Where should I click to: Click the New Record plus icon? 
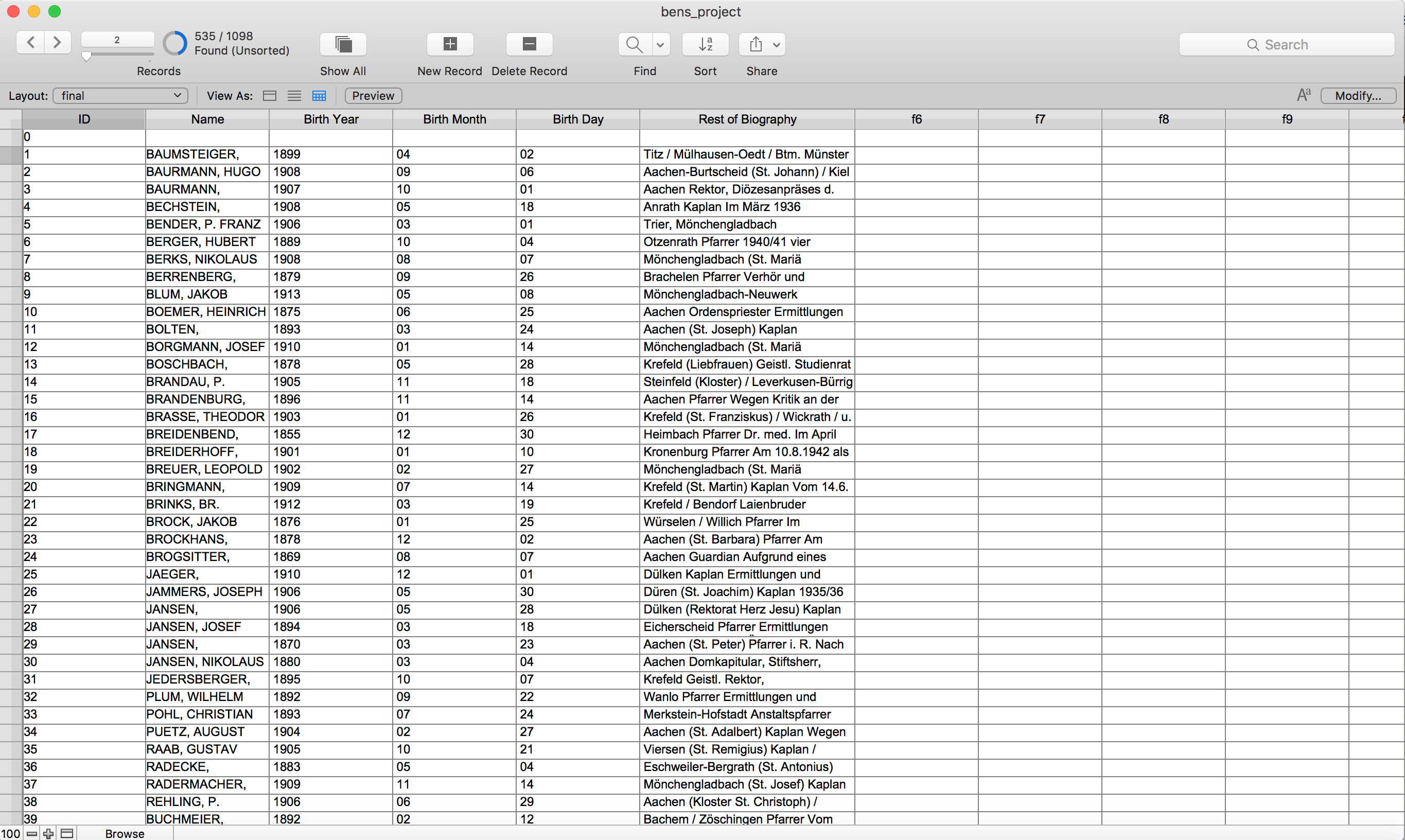450,44
